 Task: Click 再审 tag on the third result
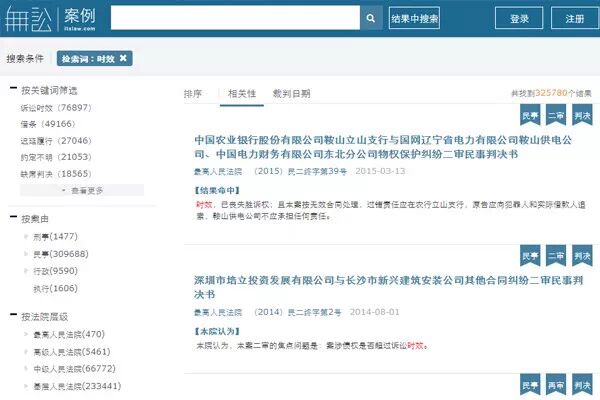pos(556,385)
